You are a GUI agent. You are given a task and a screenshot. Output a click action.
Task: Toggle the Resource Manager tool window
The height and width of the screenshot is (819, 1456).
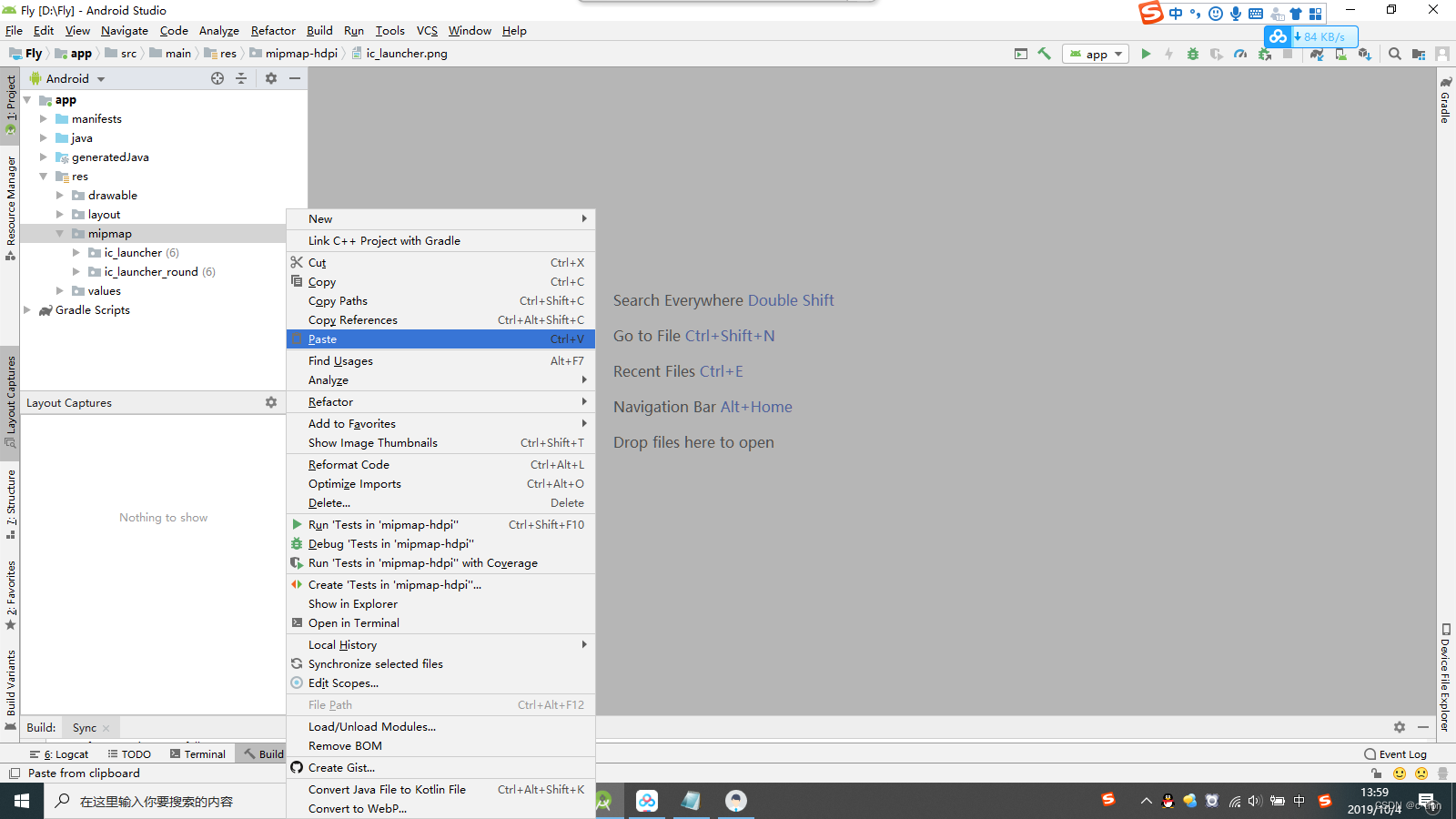(x=10, y=208)
